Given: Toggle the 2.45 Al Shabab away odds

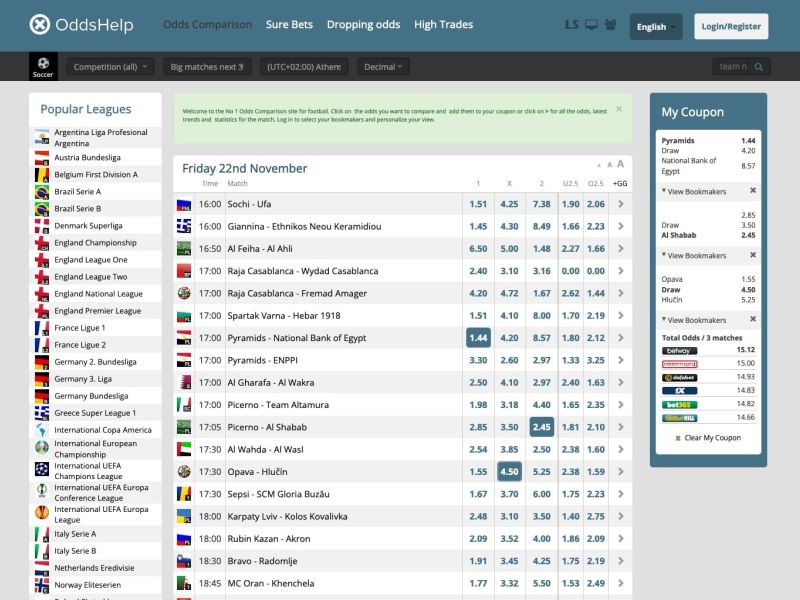Looking at the screenshot, I should point(541,427).
